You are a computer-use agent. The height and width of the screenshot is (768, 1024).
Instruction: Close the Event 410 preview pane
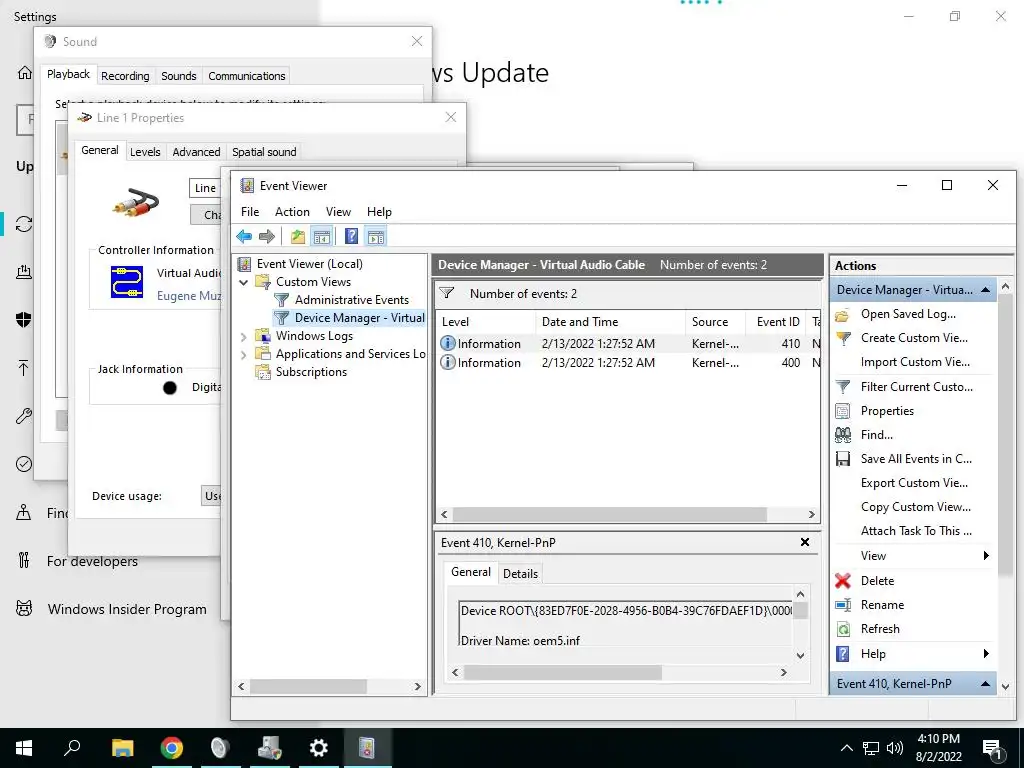coord(805,542)
